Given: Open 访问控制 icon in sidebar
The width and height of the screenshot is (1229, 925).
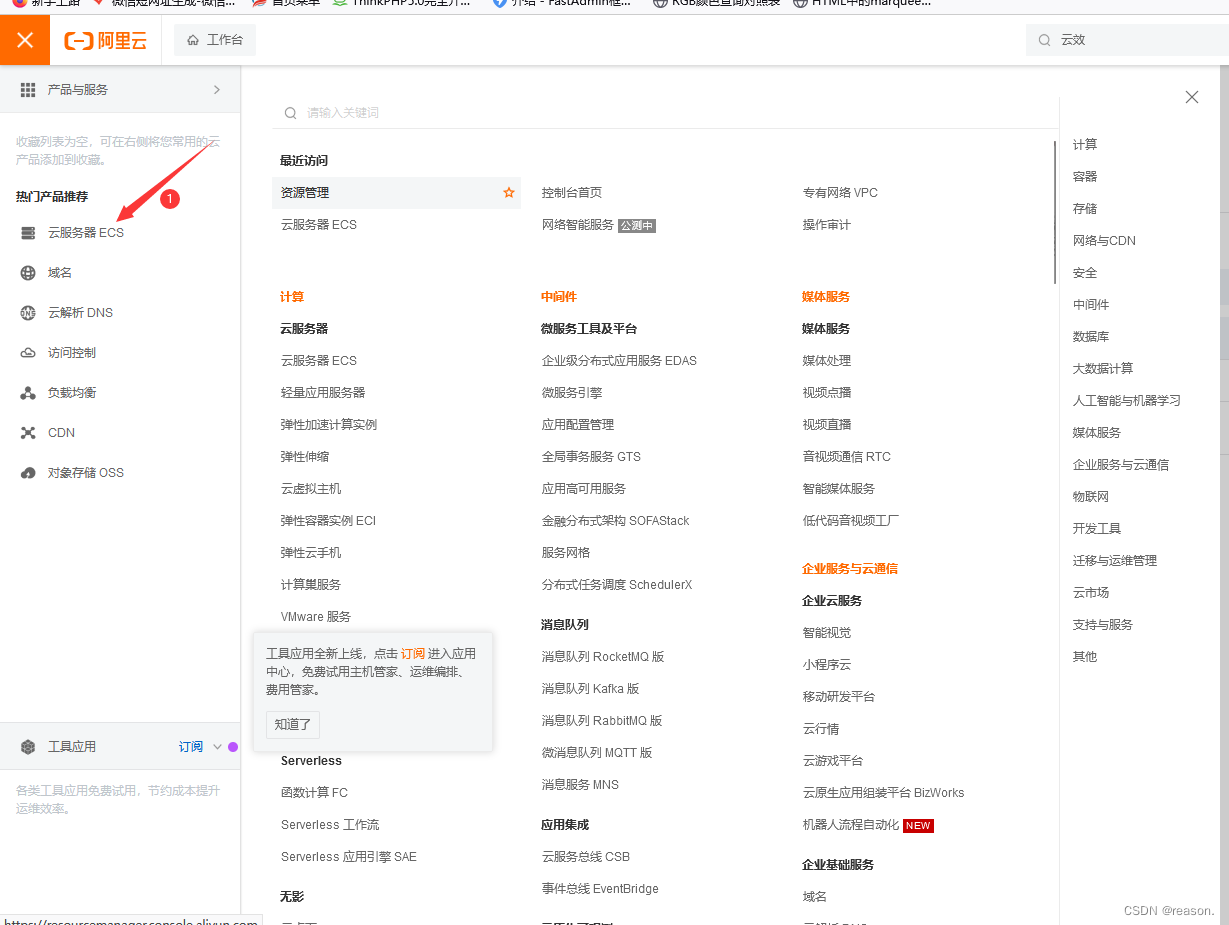Looking at the screenshot, I should click(28, 353).
